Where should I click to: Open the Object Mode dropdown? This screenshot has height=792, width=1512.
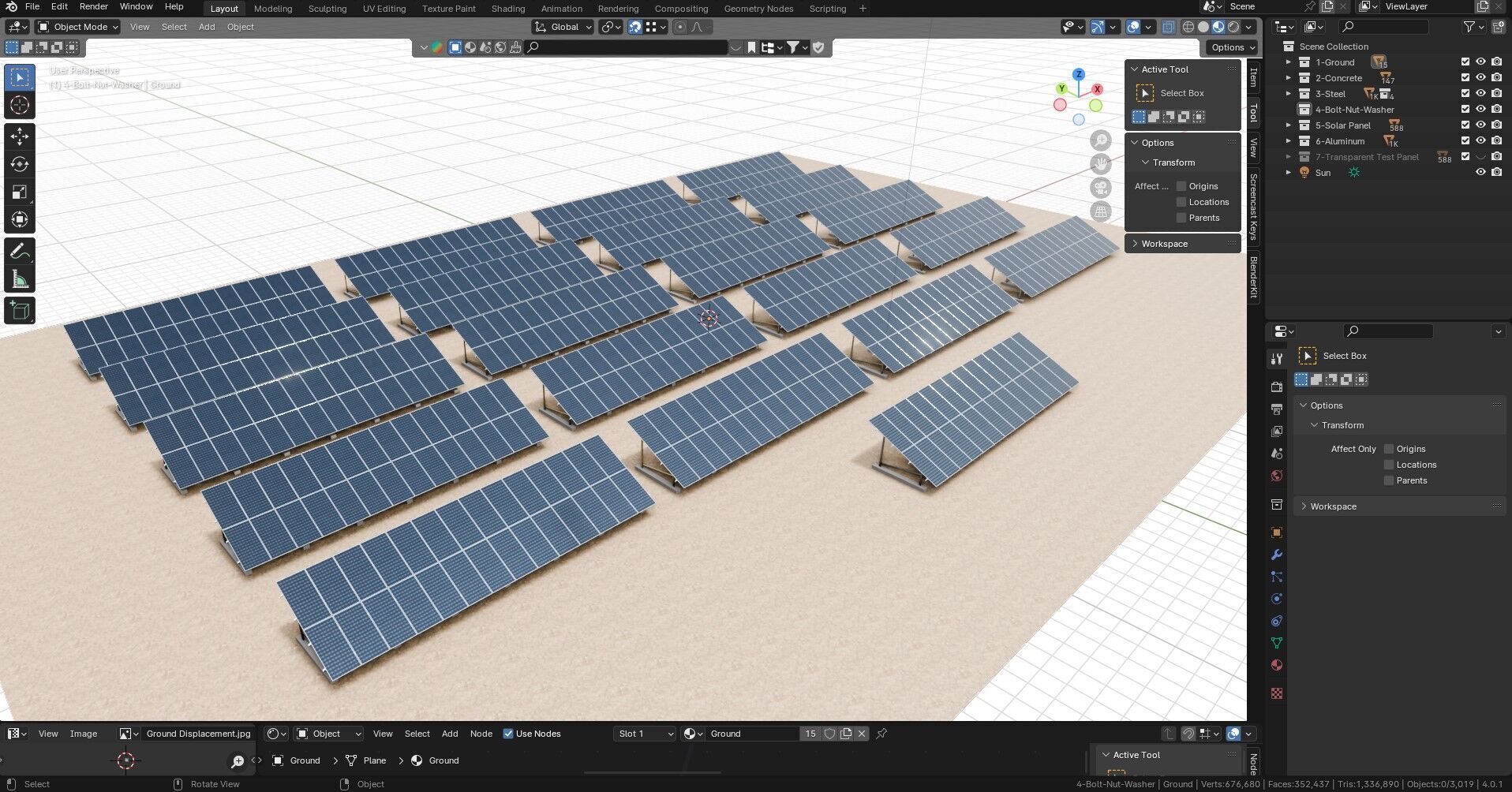pyautogui.click(x=79, y=27)
